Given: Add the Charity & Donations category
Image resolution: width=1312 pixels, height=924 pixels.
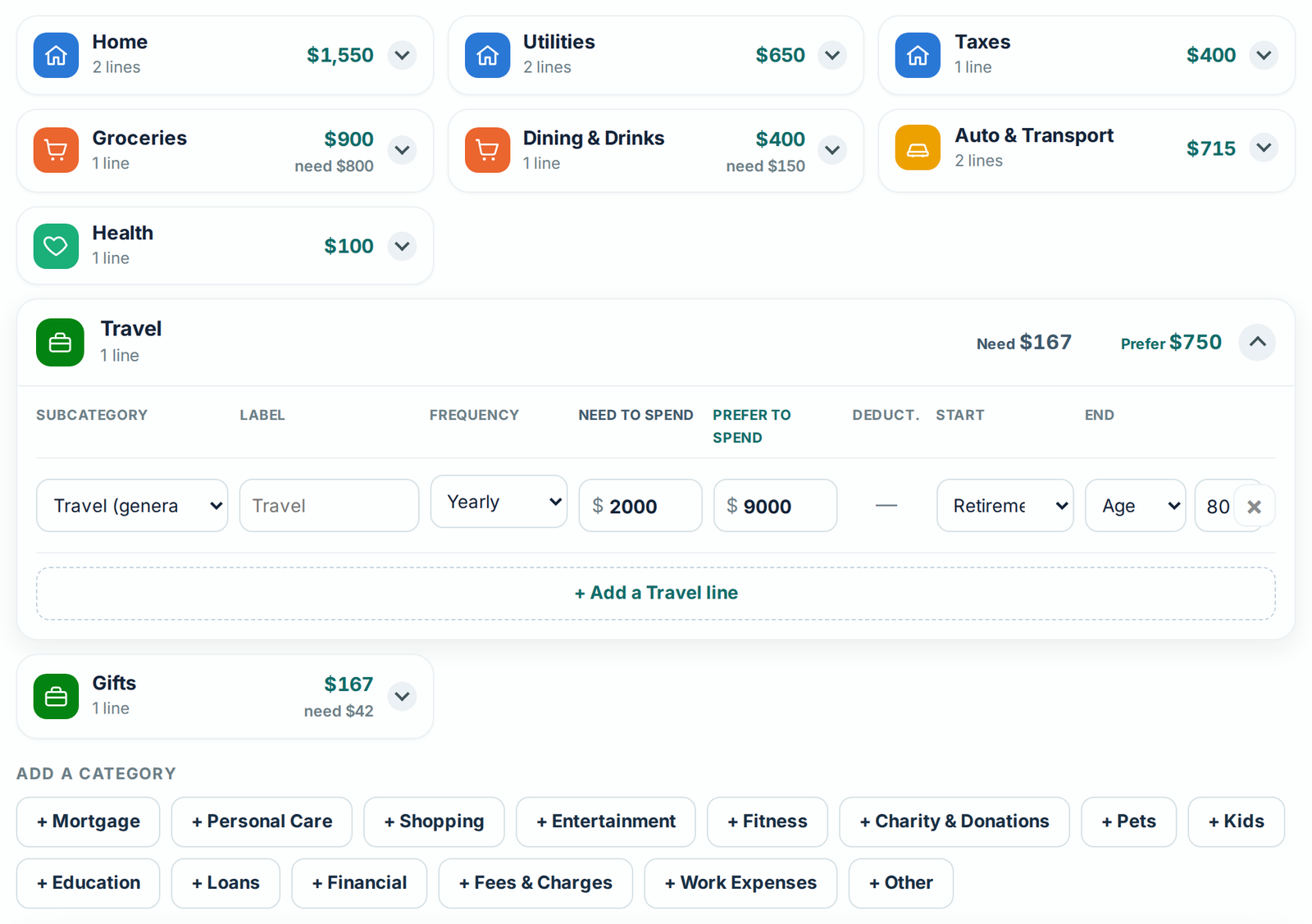Looking at the screenshot, I should (x=954, y=822).
